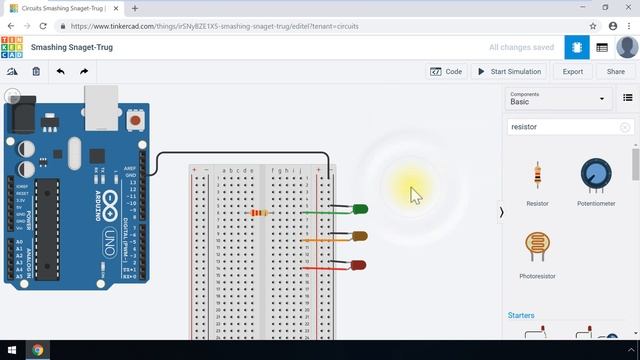Image resolution: width=640 pixels, height=360 pixels.
Task: Rotate the selected component
Action: click(x=12, y=71)
